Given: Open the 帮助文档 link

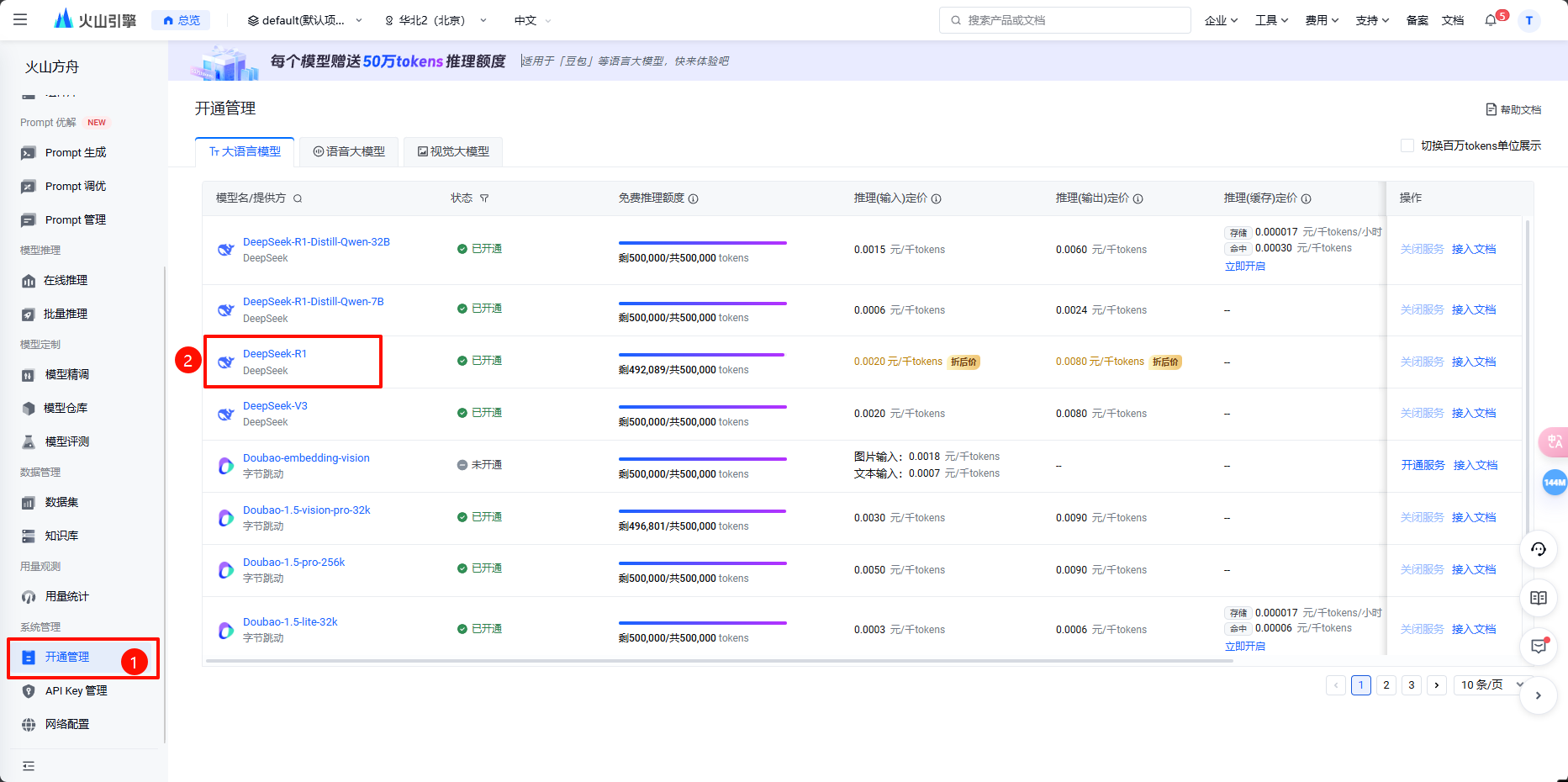Looking at the screenshot, I should click(1513, 110).
